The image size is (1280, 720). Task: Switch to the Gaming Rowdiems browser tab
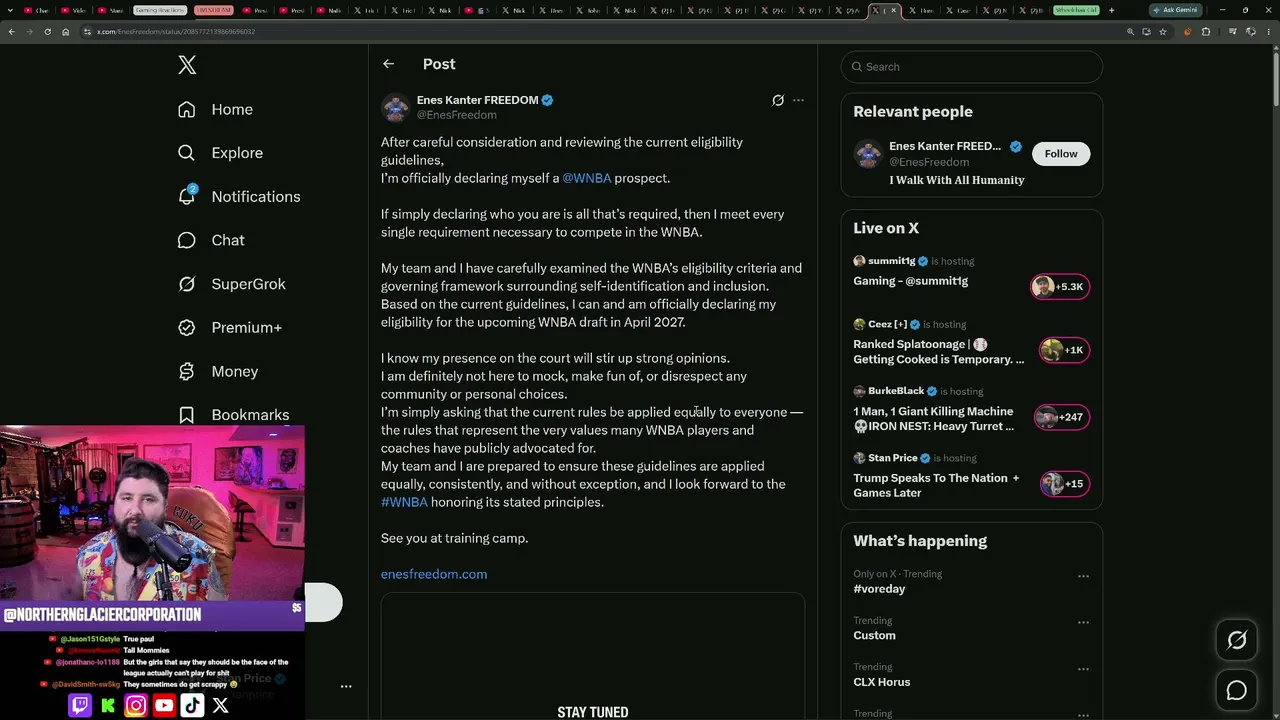coord(160,10)
